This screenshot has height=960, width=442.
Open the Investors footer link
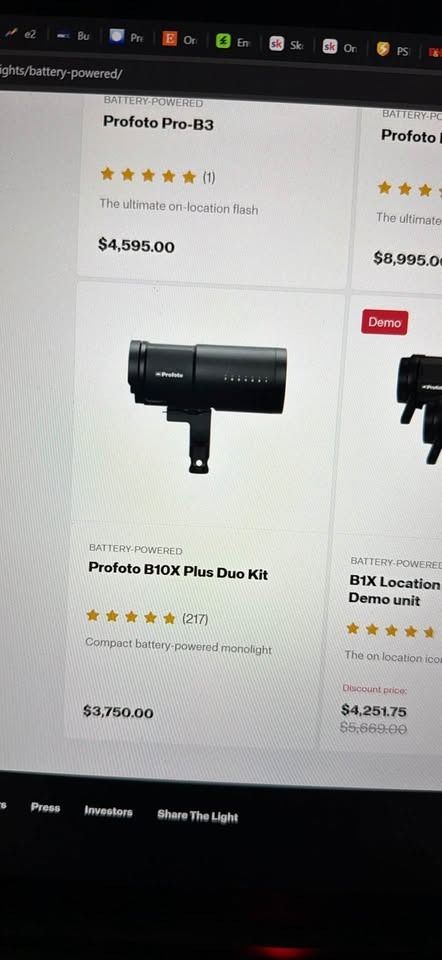108,812
